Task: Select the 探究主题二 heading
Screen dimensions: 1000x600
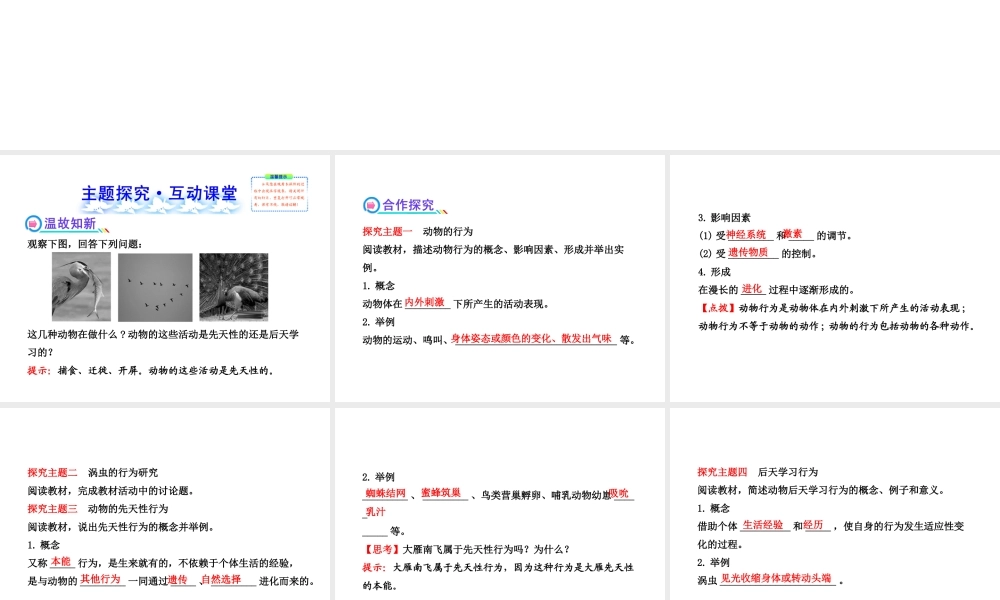Action: tap(52, 472)
